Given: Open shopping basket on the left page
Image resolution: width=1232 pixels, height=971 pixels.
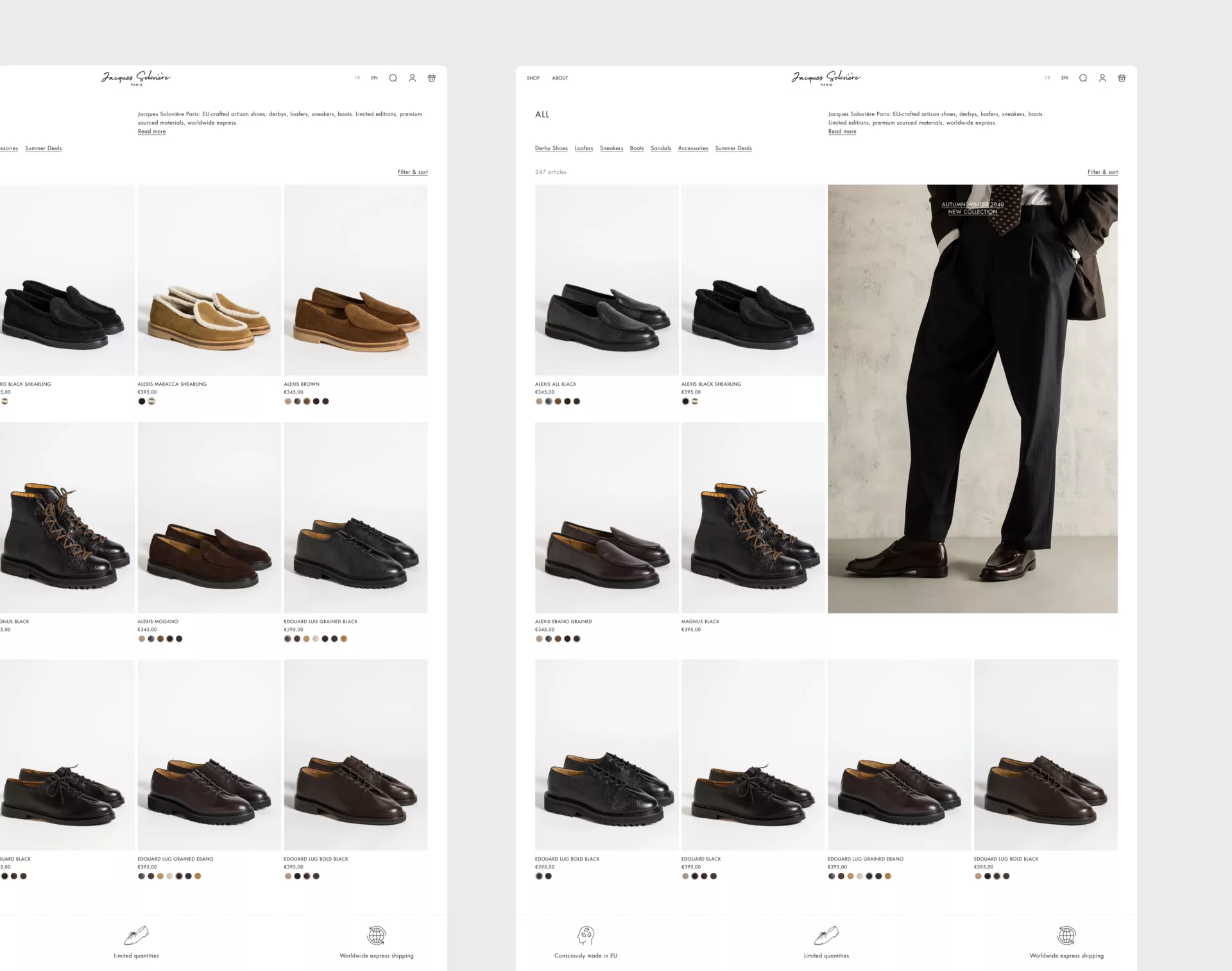Looking at the screenshot, I should pyautogui.click(x=432, y=78).
